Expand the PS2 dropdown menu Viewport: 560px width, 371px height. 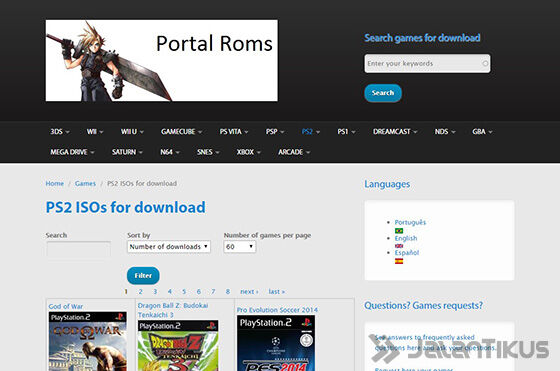311,132
